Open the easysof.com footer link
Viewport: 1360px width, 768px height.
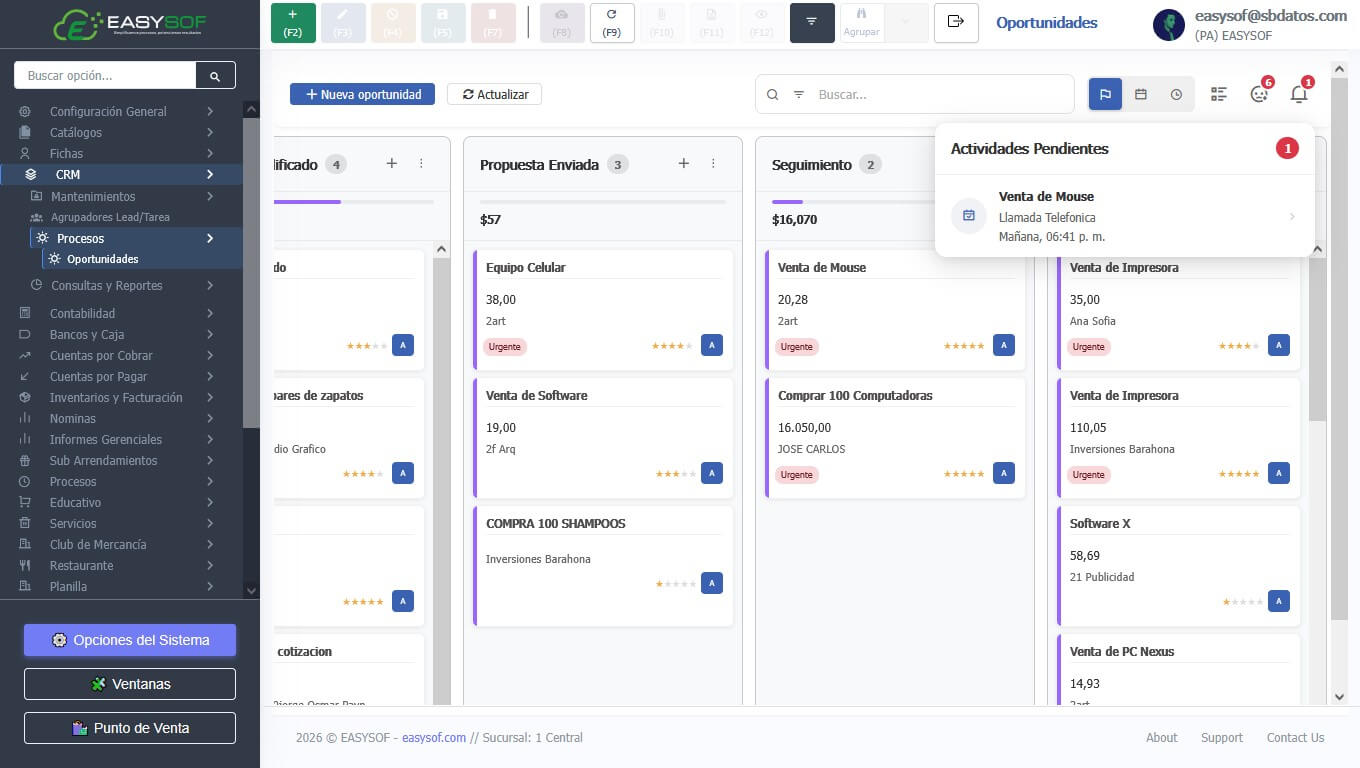click(x=434, y=738)
